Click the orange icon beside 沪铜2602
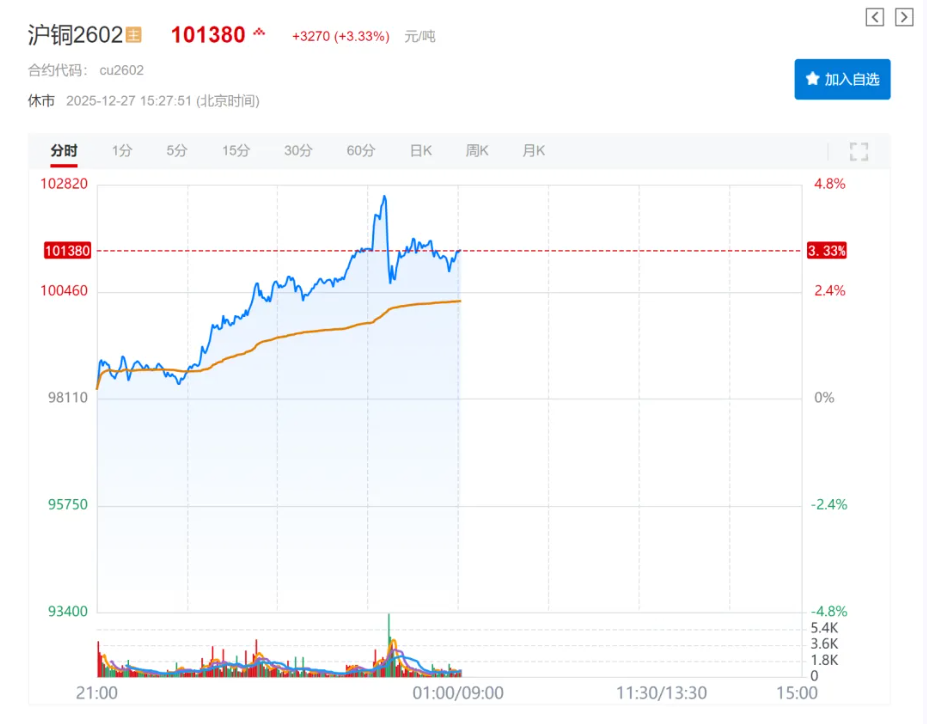The width and height of the screenshot is (927, 724). pyautogui.click(x=134, y=35)
